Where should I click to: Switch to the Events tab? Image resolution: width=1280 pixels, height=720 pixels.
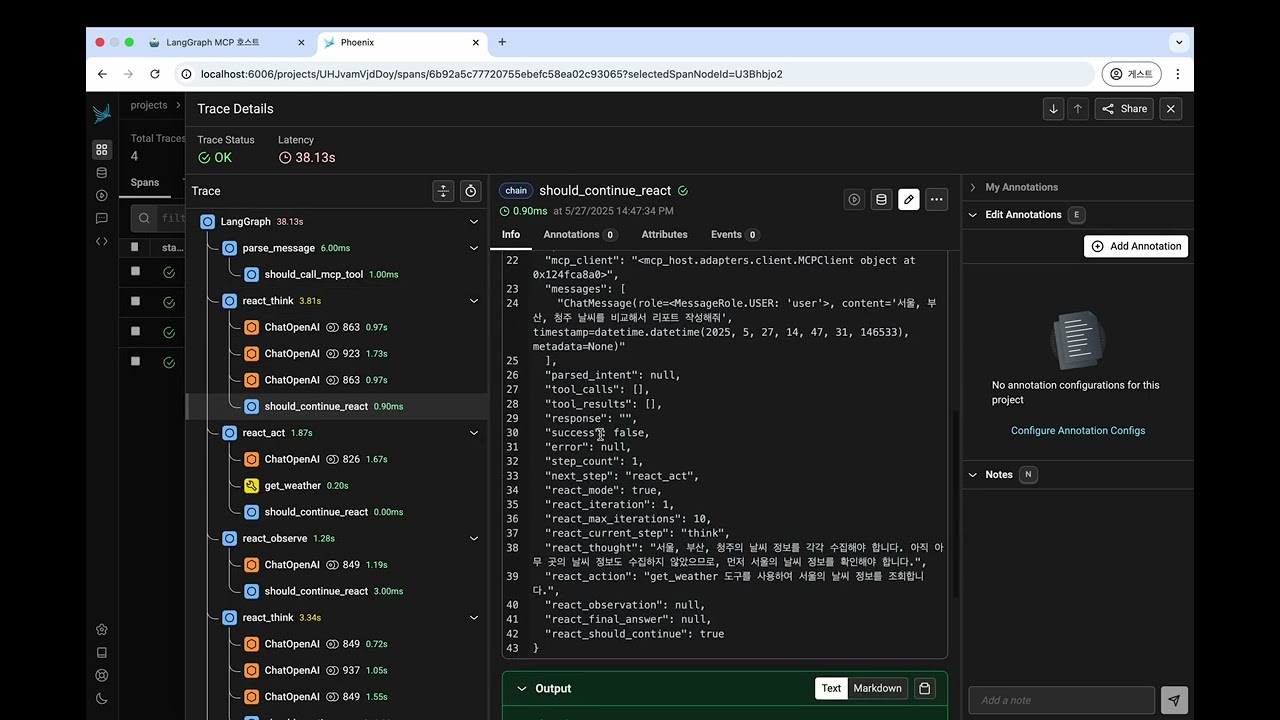(735, 235)
